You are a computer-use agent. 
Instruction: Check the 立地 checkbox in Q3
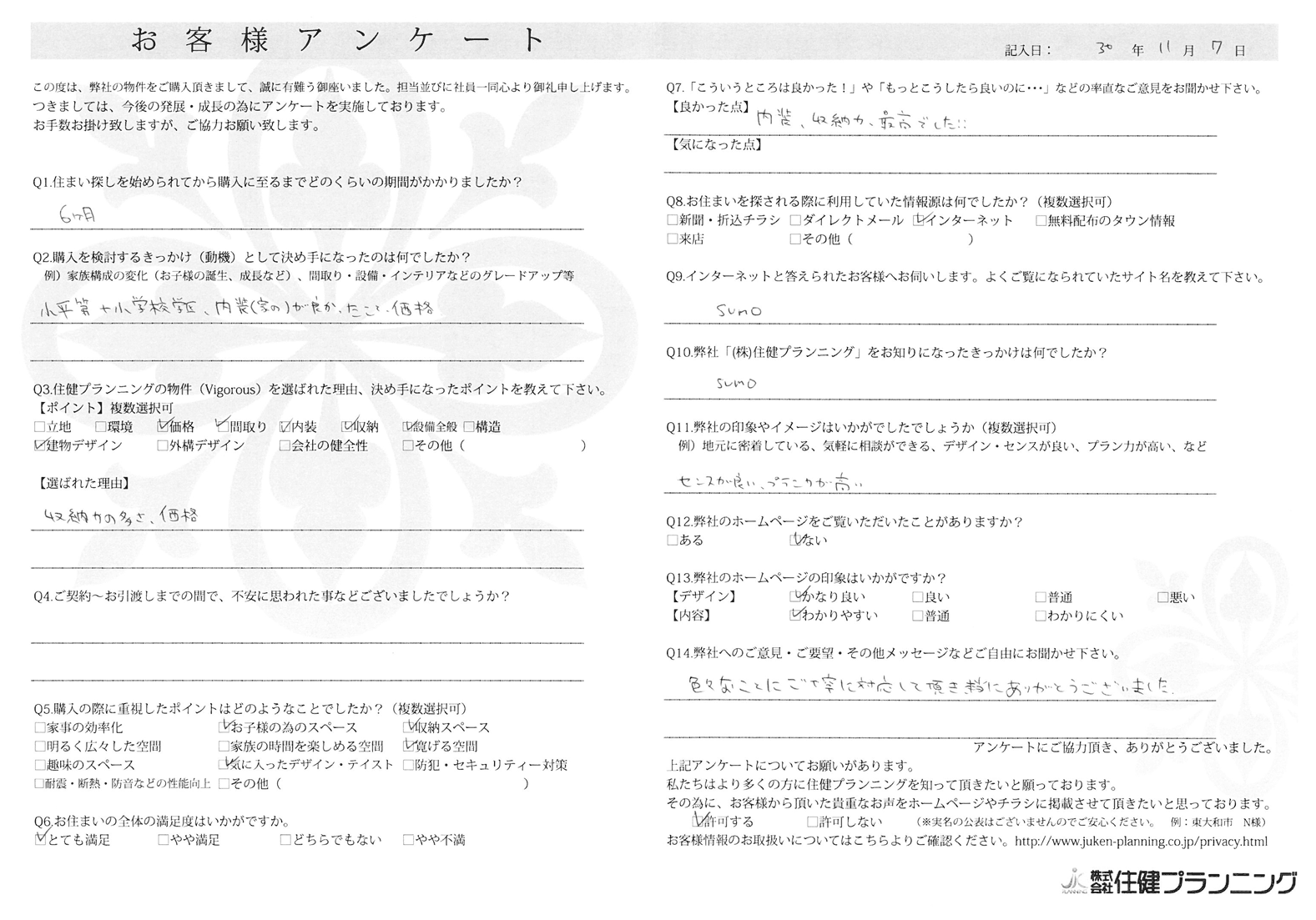(x=39, y=427)
